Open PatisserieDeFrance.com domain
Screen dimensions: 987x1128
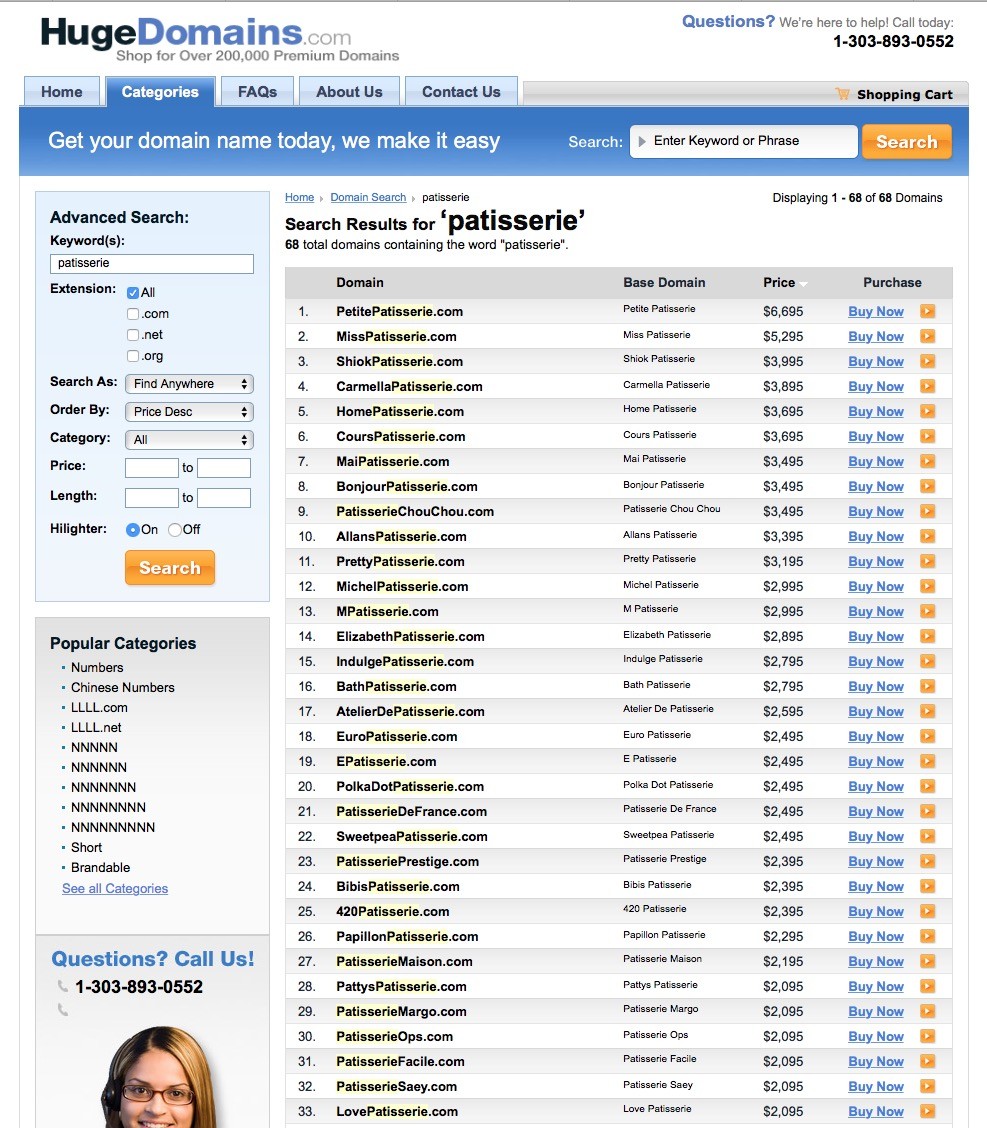[411, 811]
